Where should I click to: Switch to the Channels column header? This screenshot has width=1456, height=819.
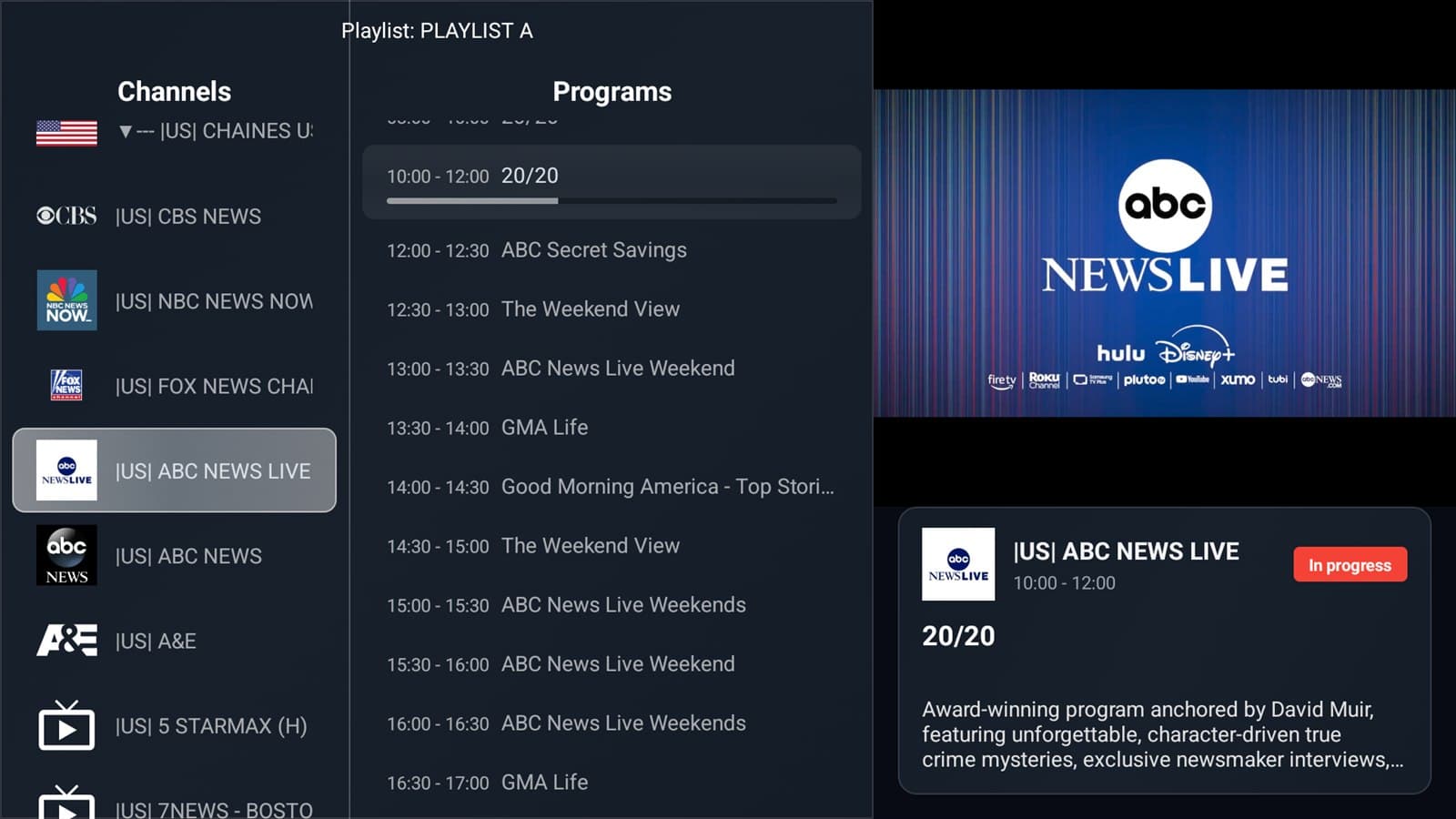(x=174, y=91)
